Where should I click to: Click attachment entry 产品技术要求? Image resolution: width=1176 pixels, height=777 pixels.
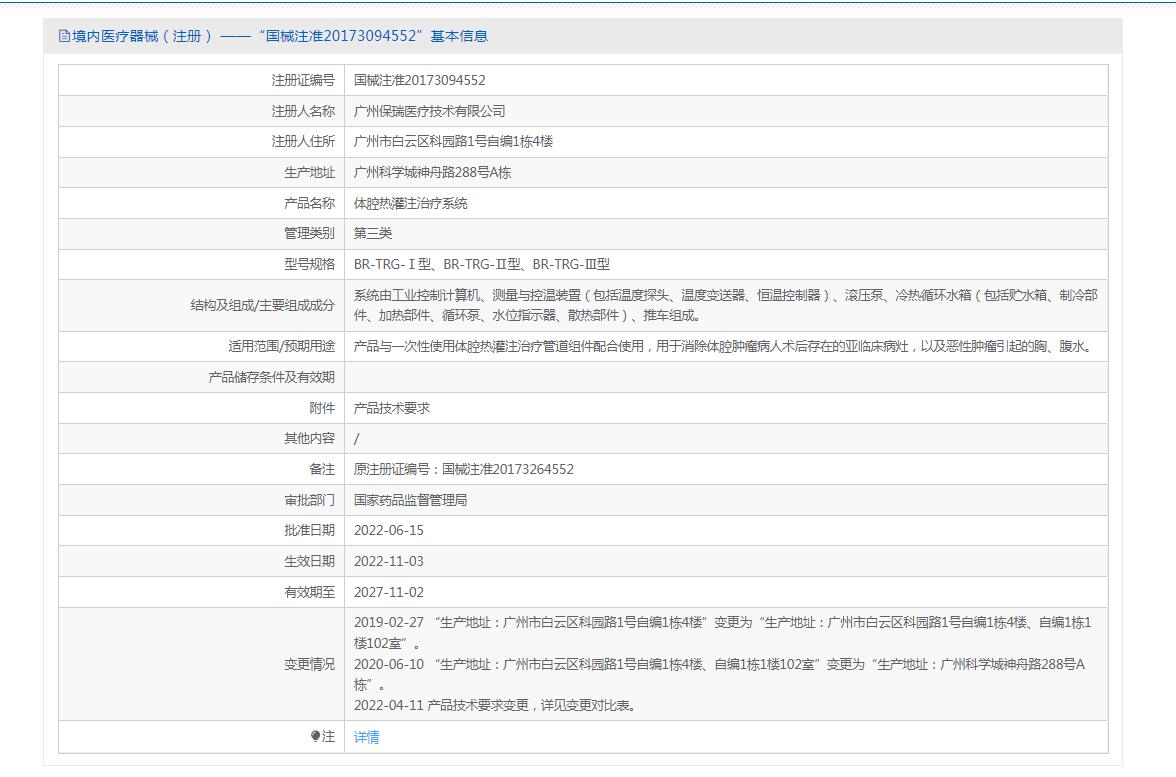pyautogui.click(x=391, y=408)
